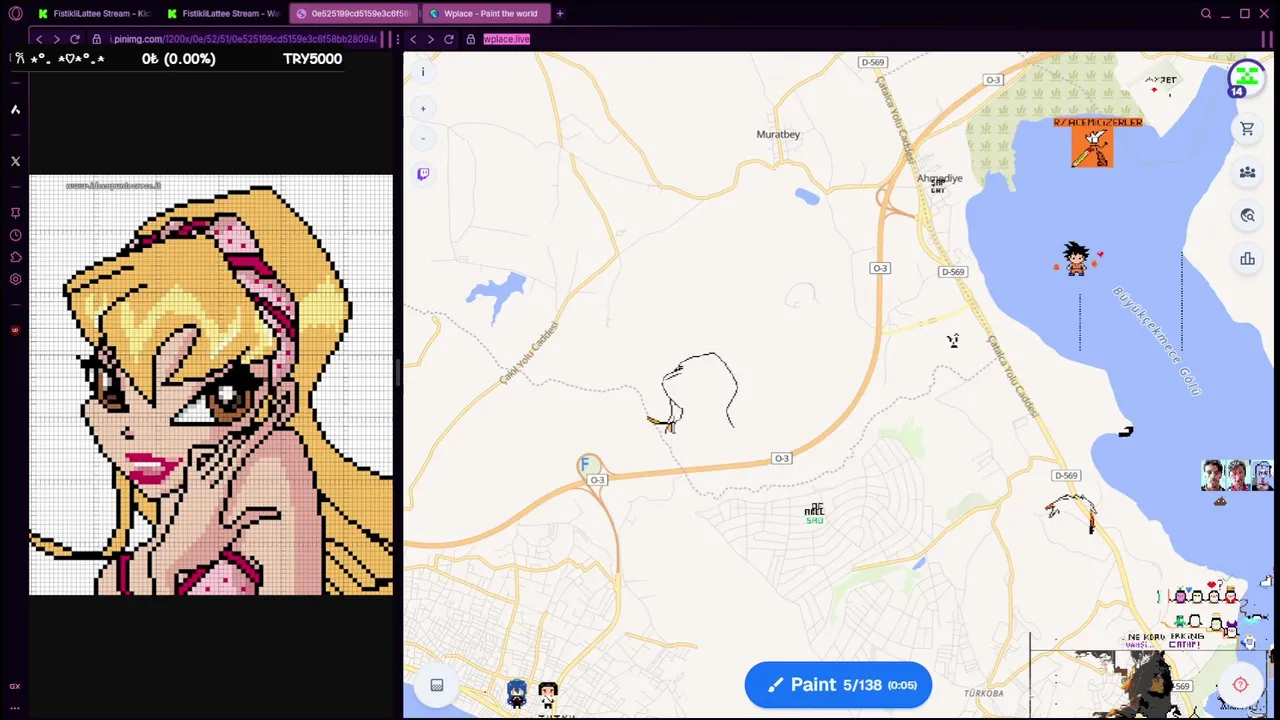Click the Muratbey place label
Viewport: 1280px width, 720px height.
[x=778, y=134]
